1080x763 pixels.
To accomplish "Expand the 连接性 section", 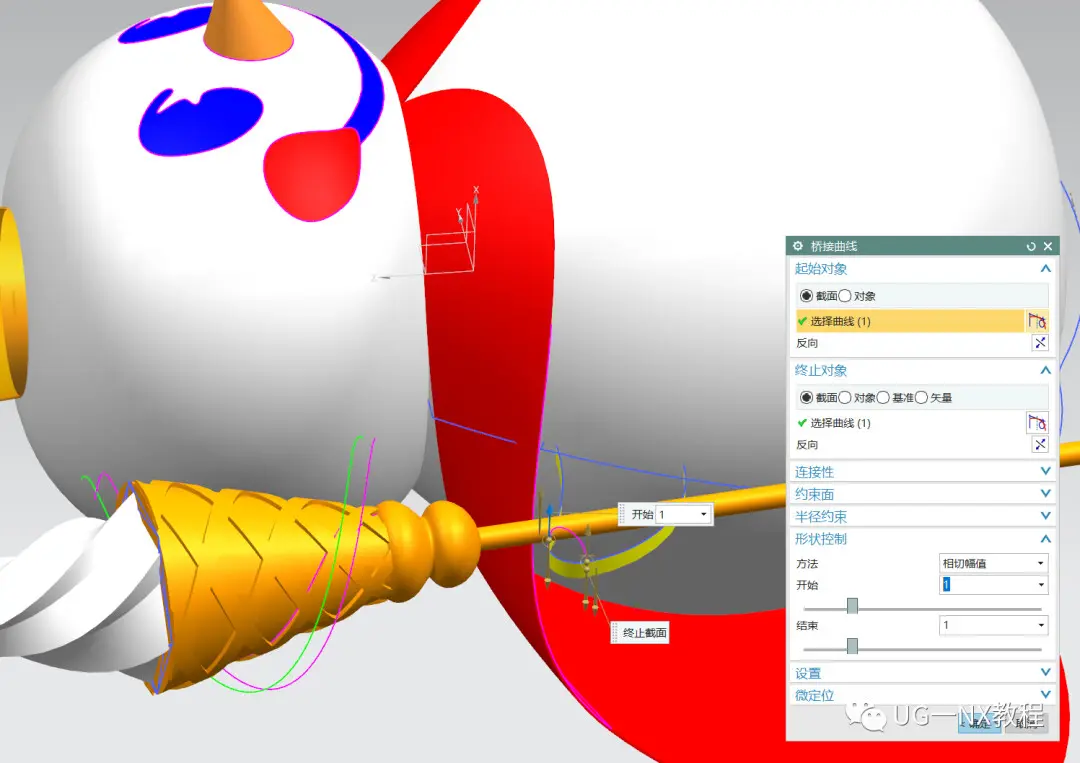I will point(1046,472).
